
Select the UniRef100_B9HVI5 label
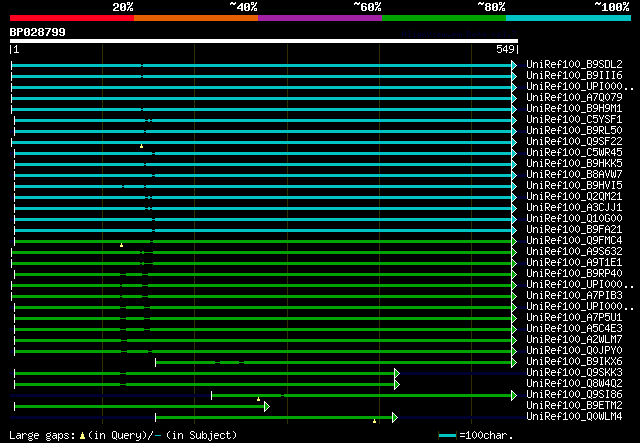tap(574, 186)
